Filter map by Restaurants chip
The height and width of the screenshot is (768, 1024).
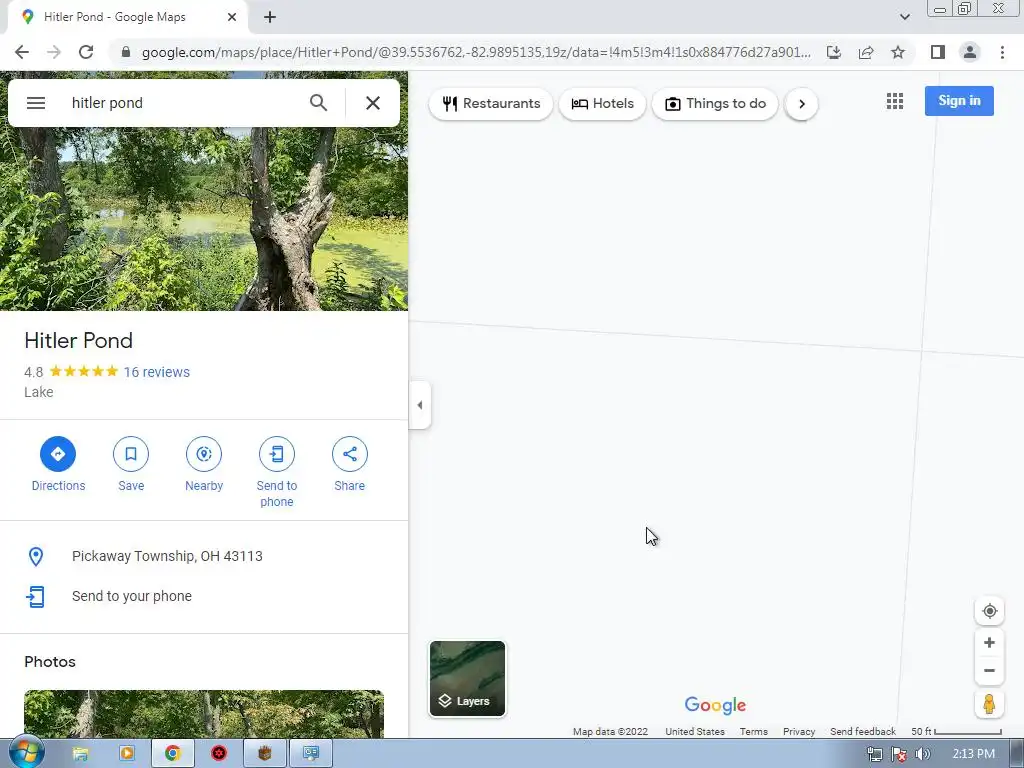point(491,104)
